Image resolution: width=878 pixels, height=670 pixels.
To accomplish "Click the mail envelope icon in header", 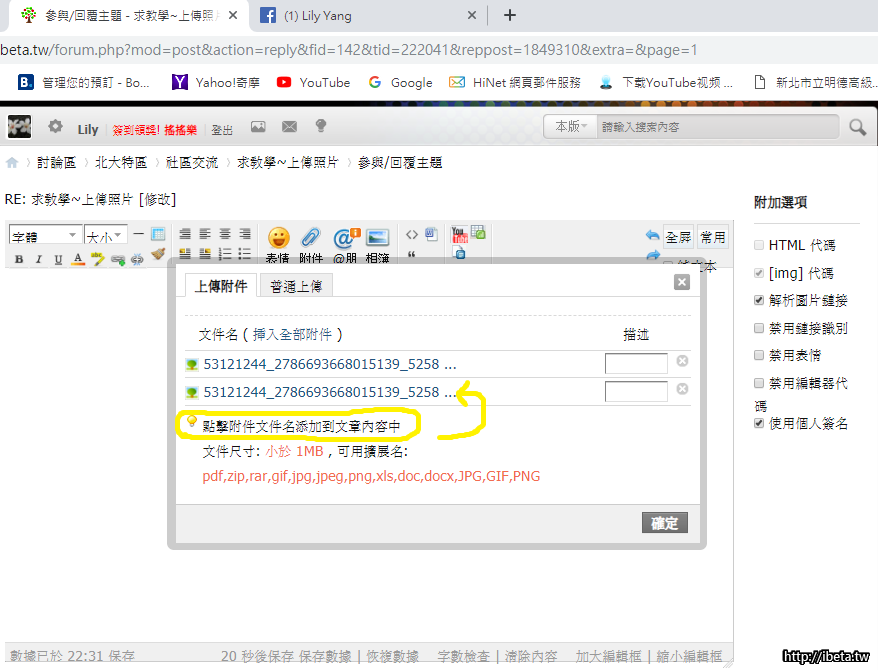I will click(x=289, y=127).
